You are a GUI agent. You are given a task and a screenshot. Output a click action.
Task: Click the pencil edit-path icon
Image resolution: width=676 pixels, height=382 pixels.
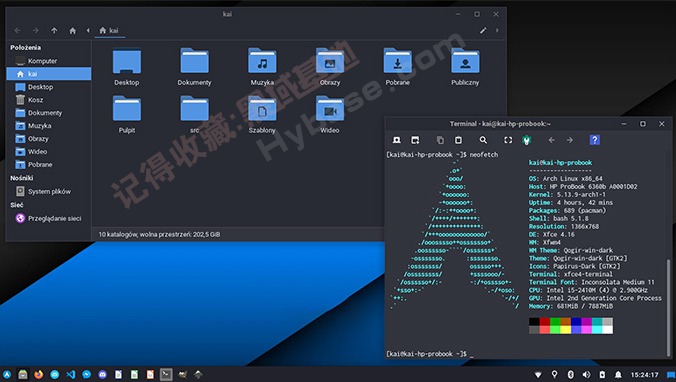click(483, 31)
